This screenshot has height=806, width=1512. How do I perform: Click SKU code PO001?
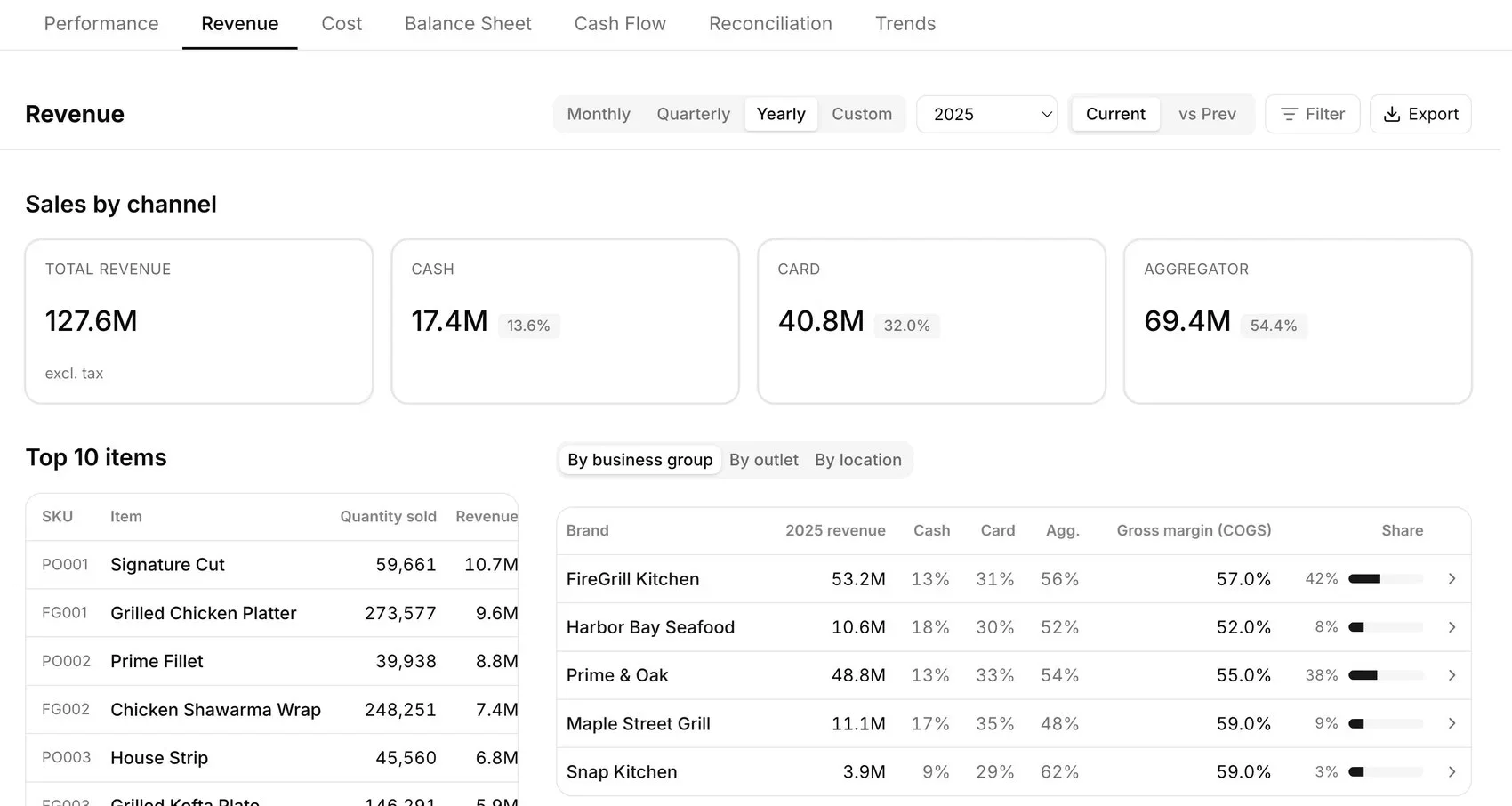[65, 565]
